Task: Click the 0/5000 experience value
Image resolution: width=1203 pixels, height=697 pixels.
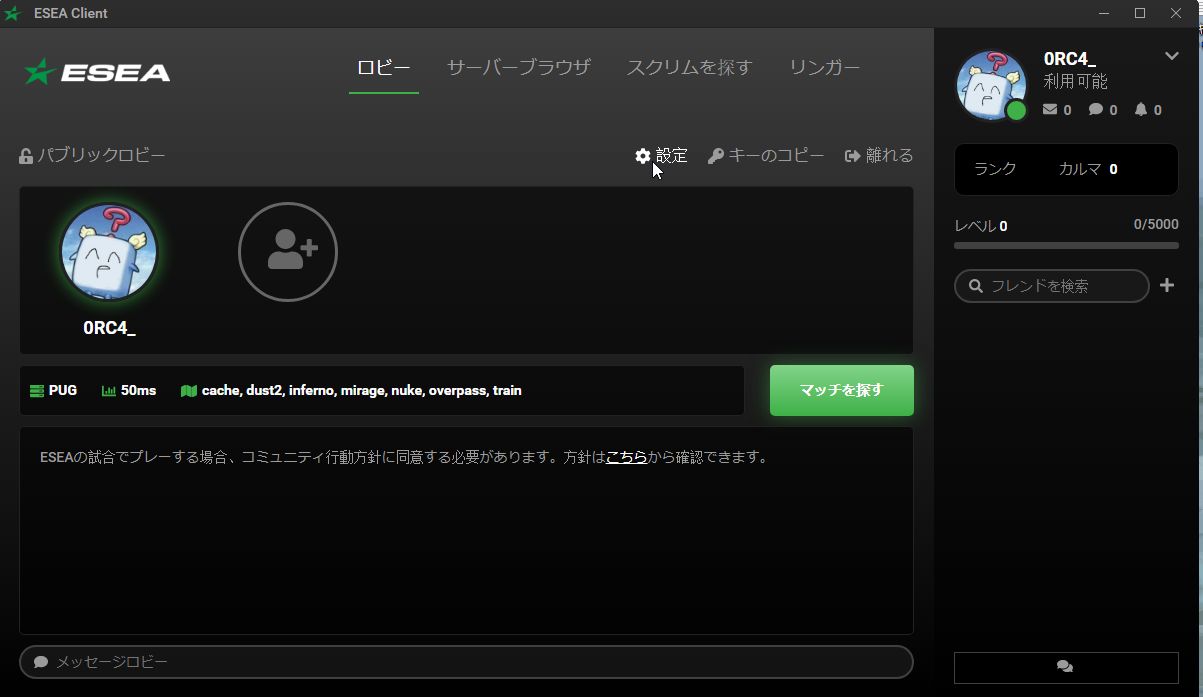Action: point(1156,225)
